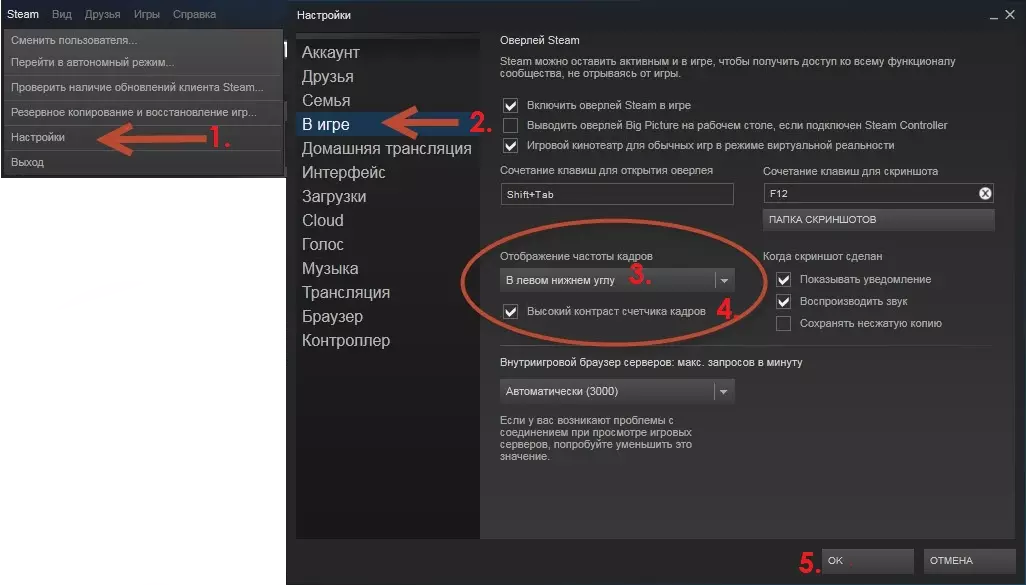1026x585 pixels.
Task: Open the Игры menu
Action: [147, 14]
